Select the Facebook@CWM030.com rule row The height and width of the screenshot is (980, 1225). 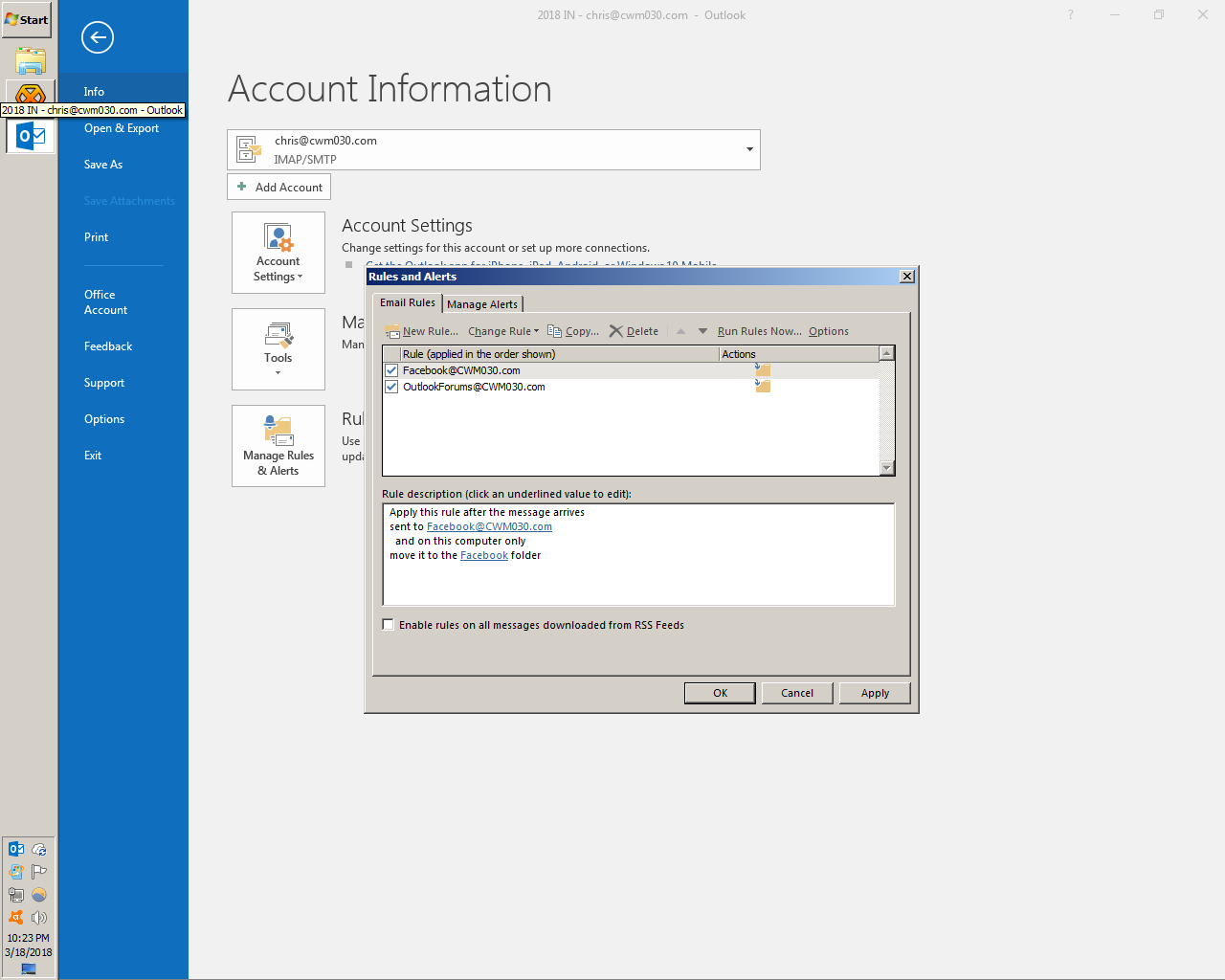click(631, 370)
